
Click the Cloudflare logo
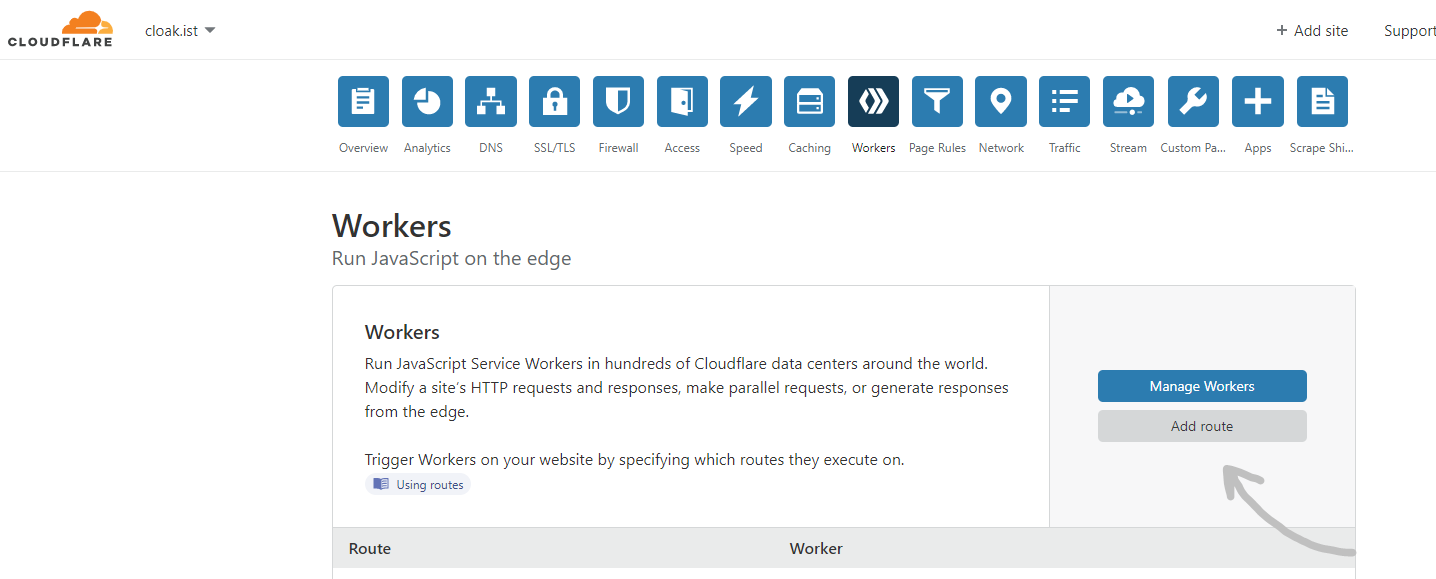[x=60, y=30]
